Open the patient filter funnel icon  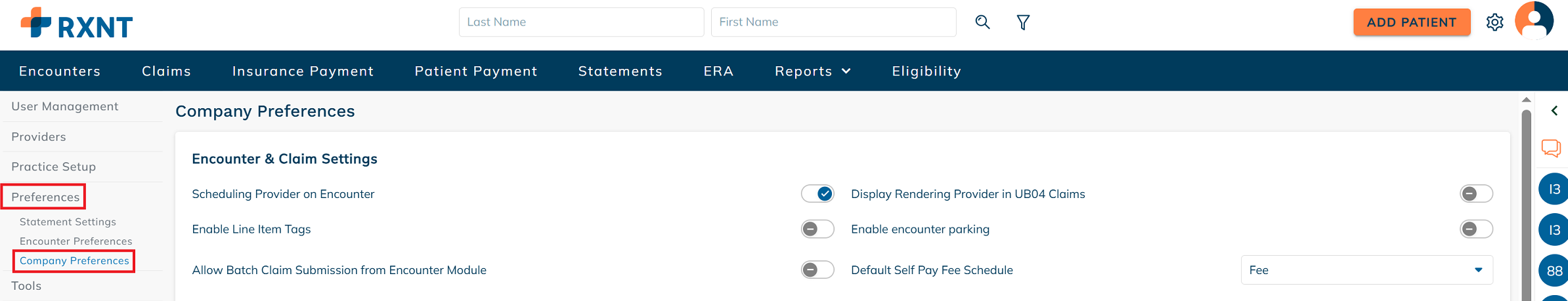pyautogui.click(x=1023, y=23)
